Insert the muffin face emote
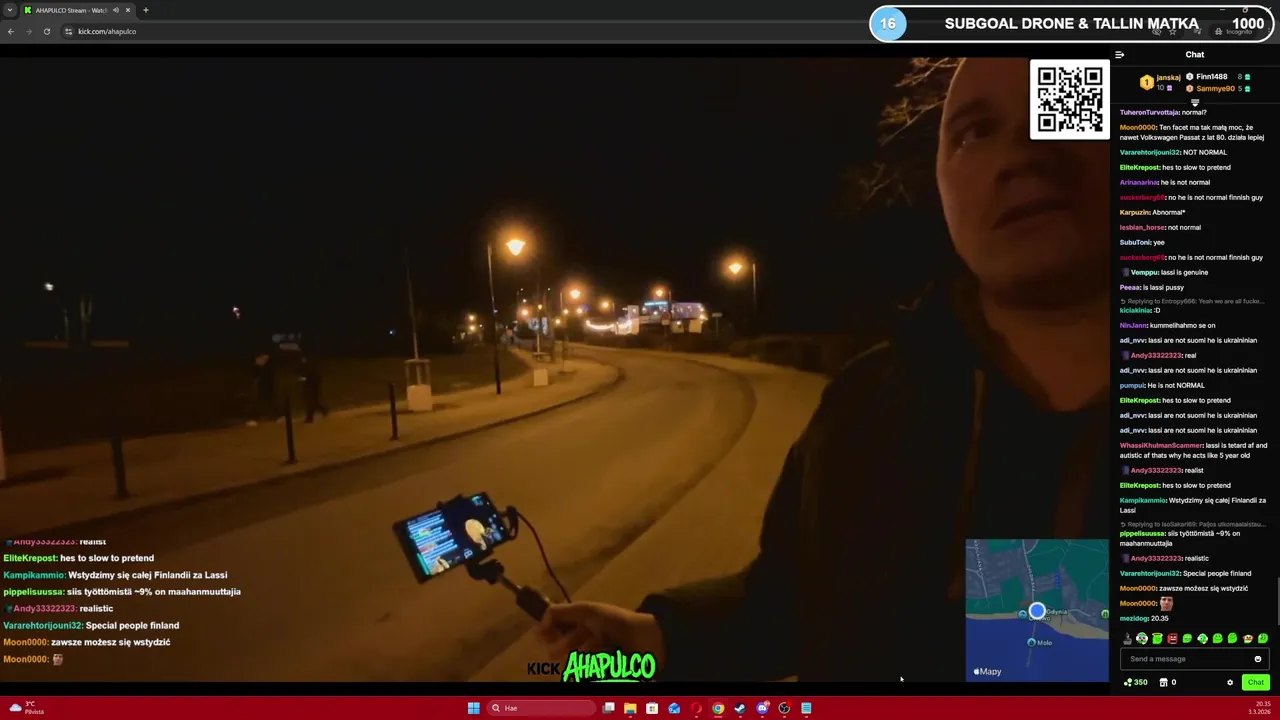The image size is (1280, 720). tap(1248, 638)
